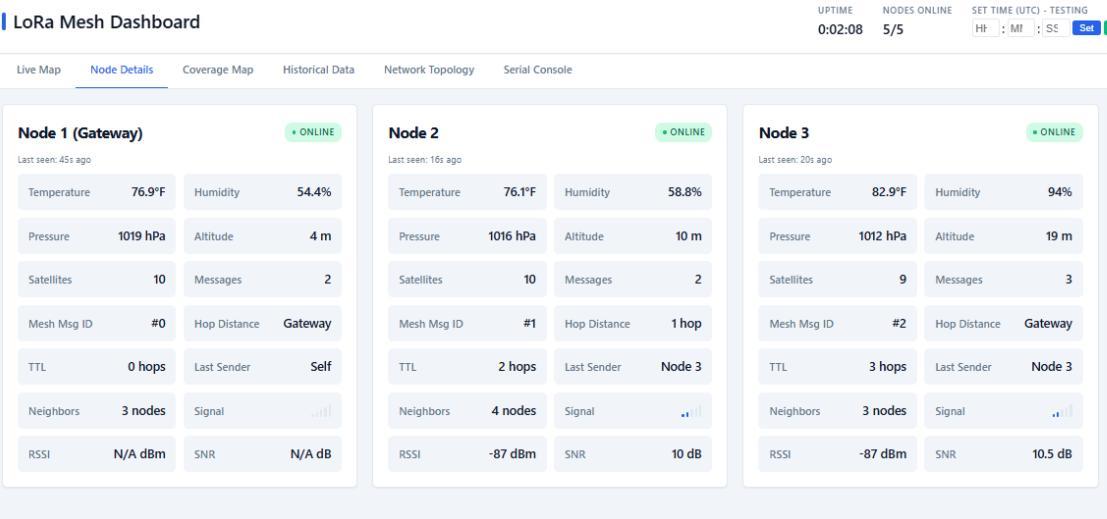The image size is (1107, 519).
Task: Click 'Last seen: 16s ago' text
Action: click(x=425, y=160)
